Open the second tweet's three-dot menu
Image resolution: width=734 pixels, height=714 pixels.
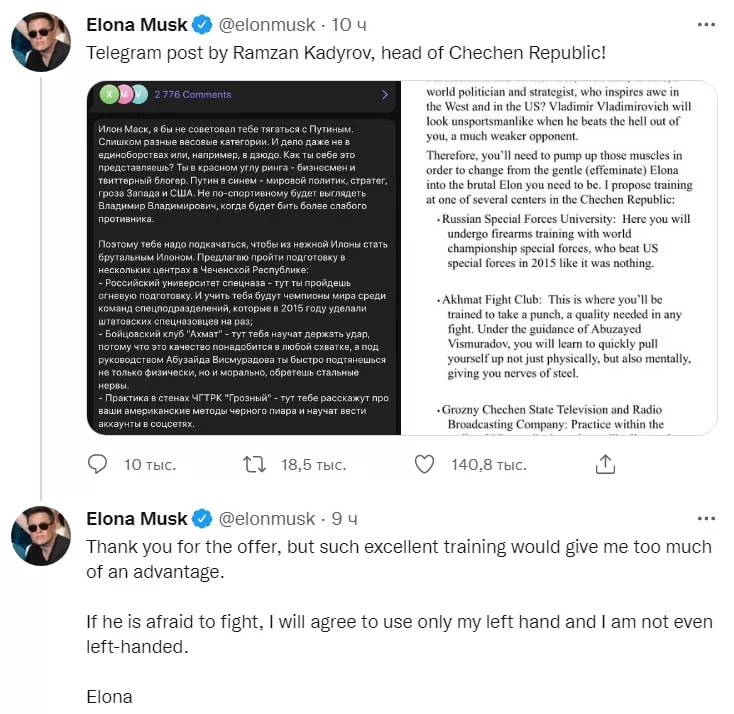pos(706,518)
